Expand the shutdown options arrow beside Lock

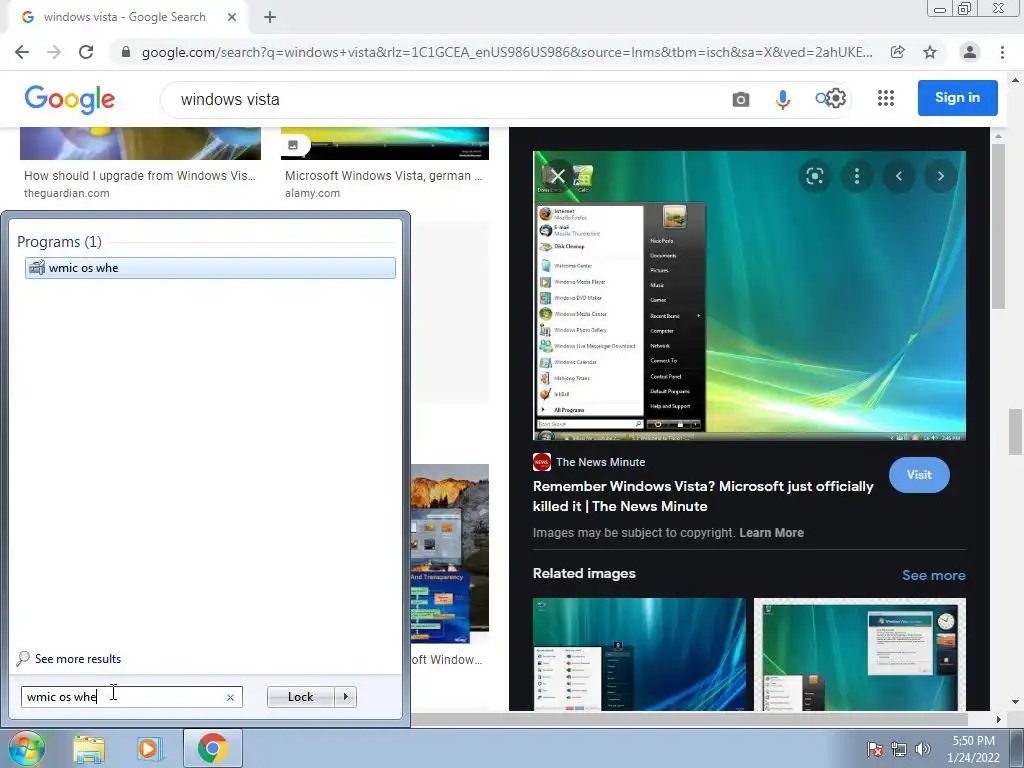pos(345,697)
